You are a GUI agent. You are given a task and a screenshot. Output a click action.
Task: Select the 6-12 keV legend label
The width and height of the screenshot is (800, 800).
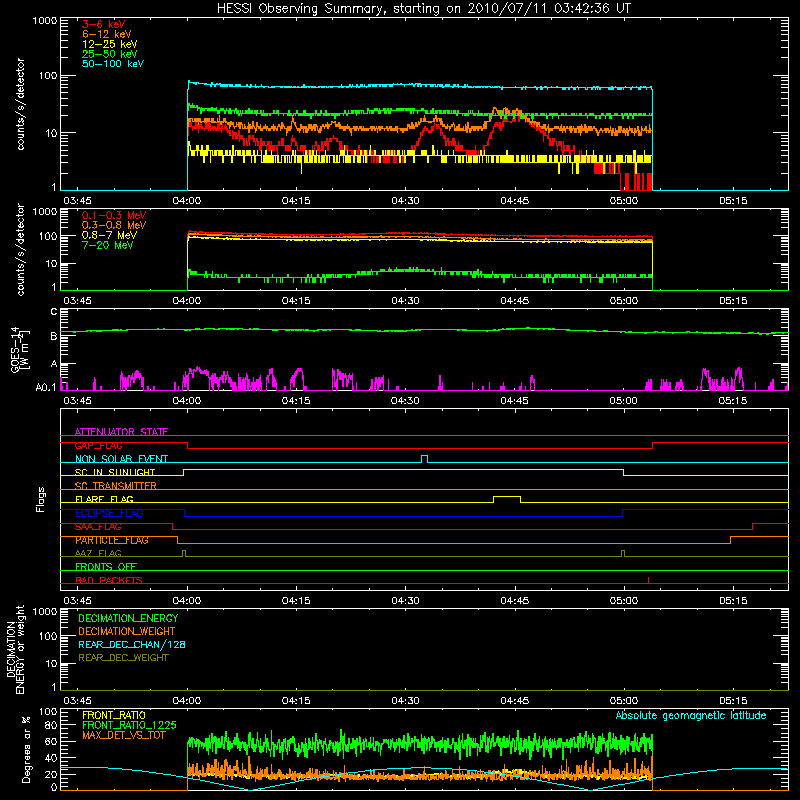tap(107, 34)
